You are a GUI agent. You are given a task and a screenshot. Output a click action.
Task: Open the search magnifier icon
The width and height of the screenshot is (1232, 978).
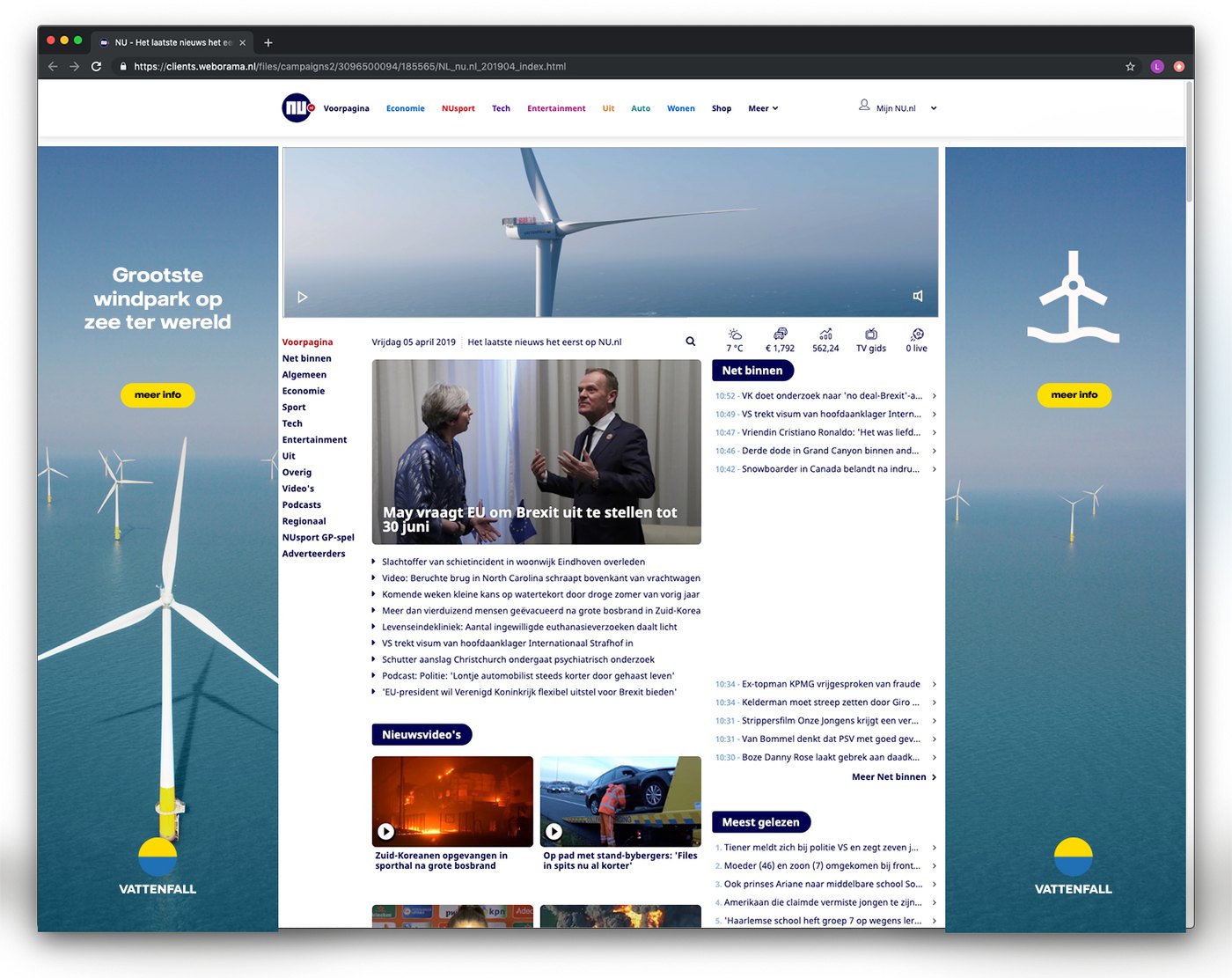[x=691, y=342]
